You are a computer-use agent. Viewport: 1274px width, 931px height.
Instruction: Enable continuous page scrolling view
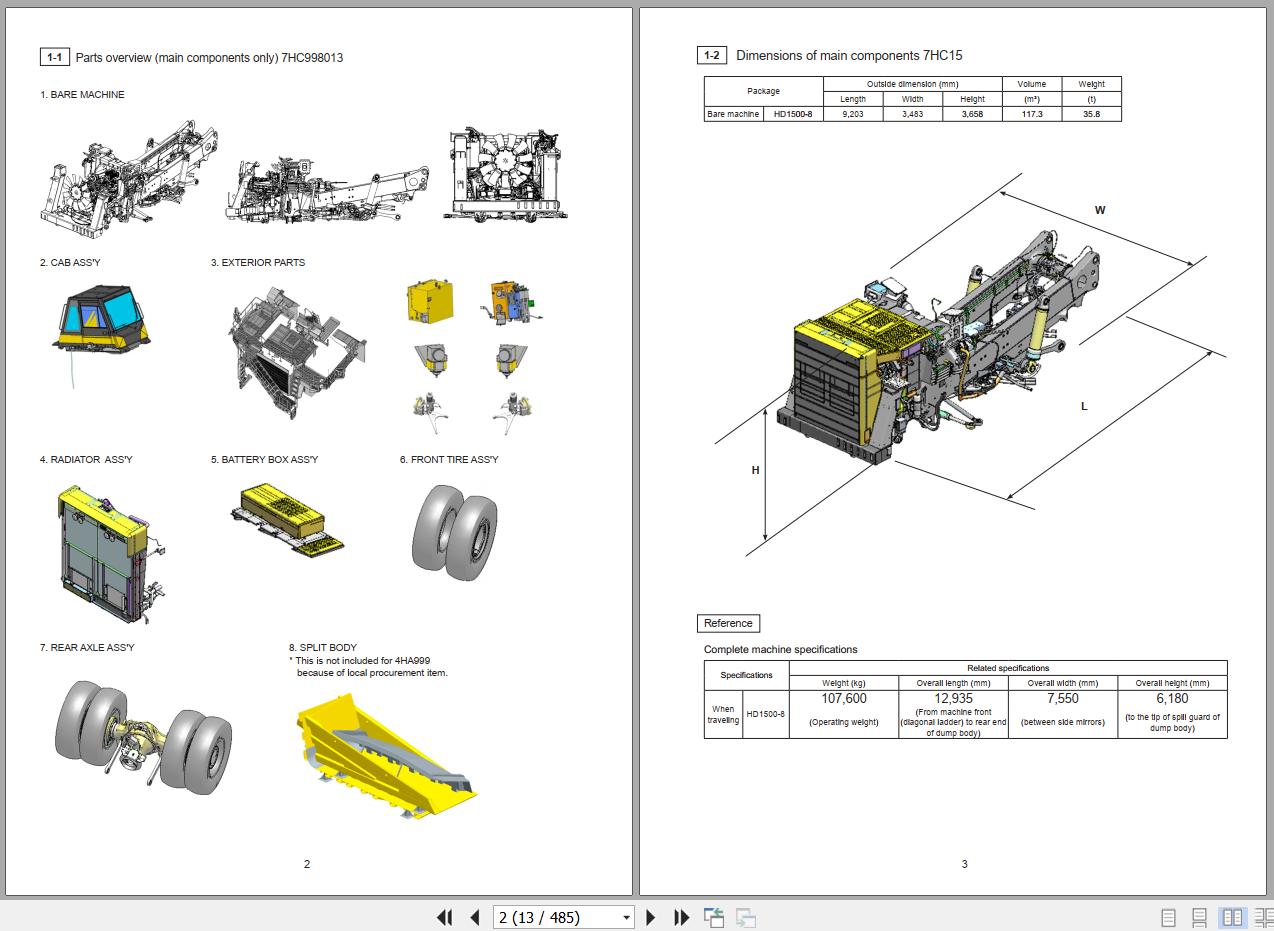pyautogui.click(x=1200, y=917)
